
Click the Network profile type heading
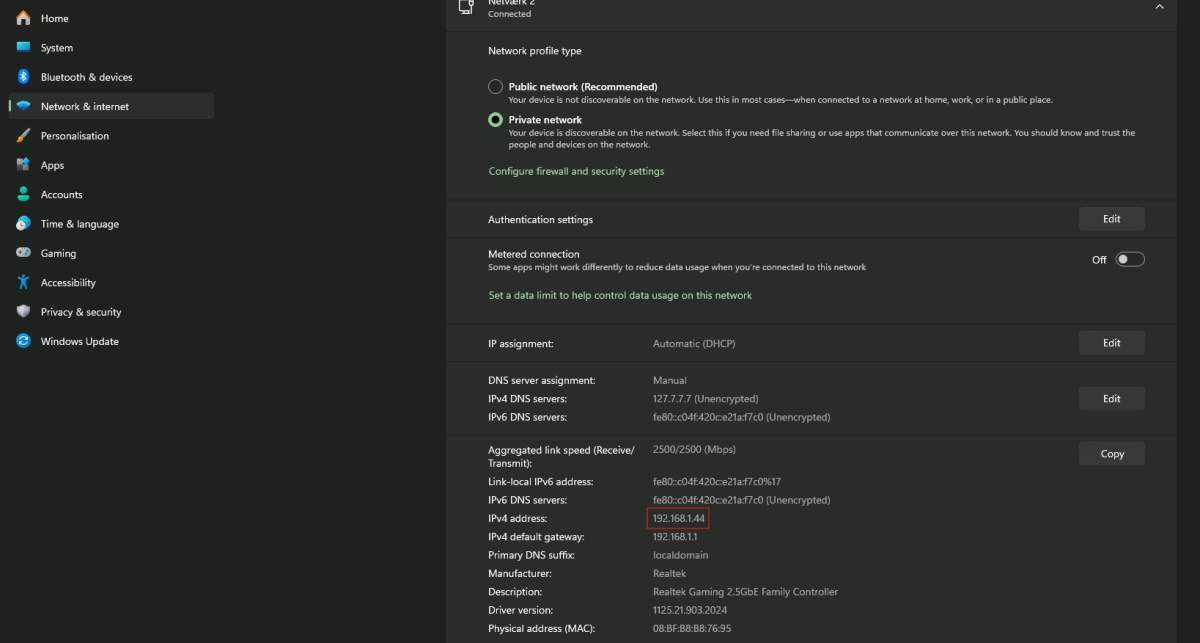click(x=534, y=51)
